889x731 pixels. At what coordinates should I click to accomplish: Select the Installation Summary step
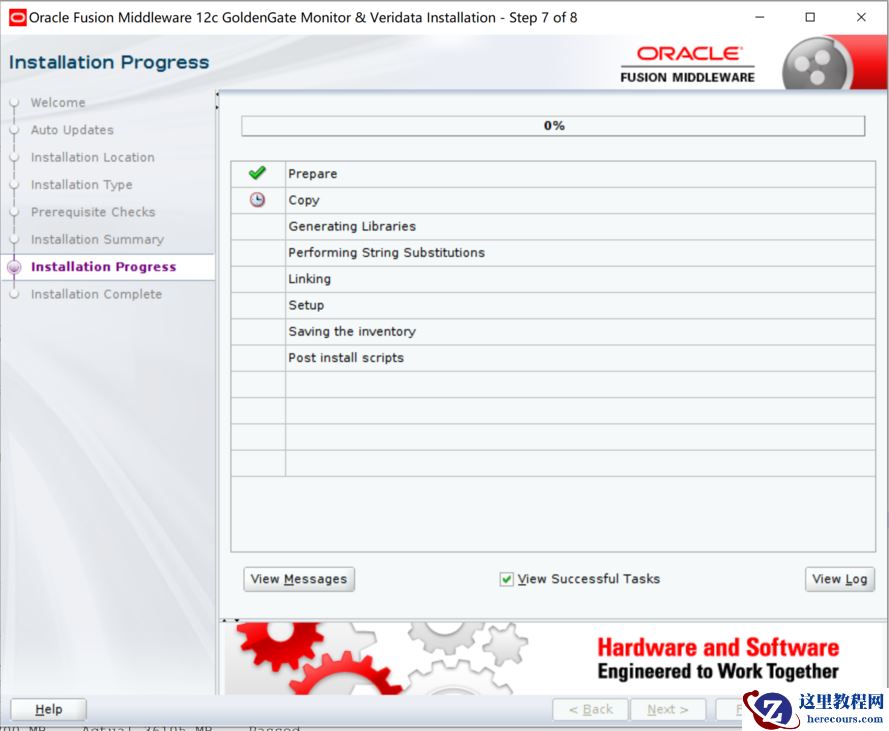tap(98, 239)
